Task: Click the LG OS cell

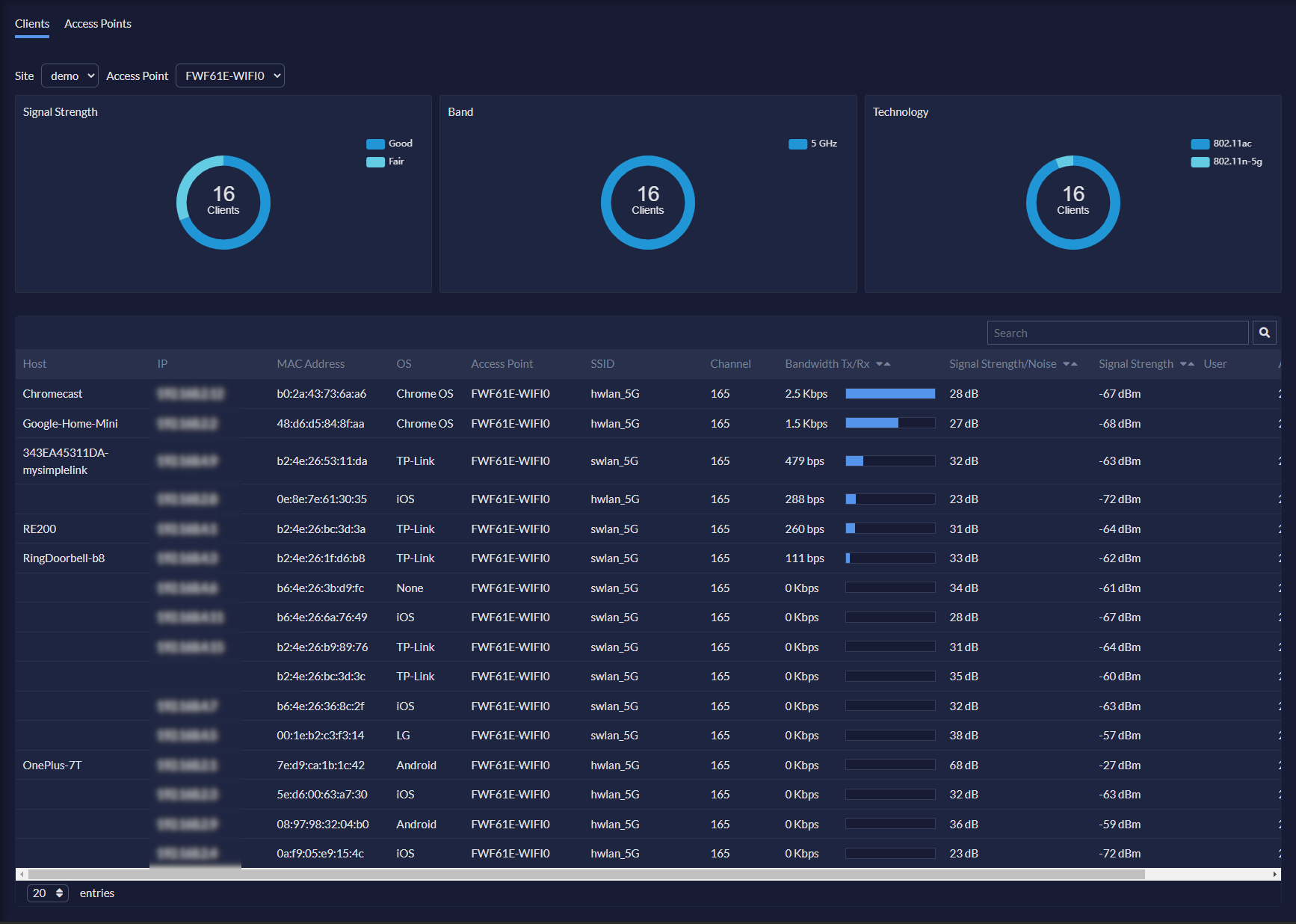Action: coord(403,736)
